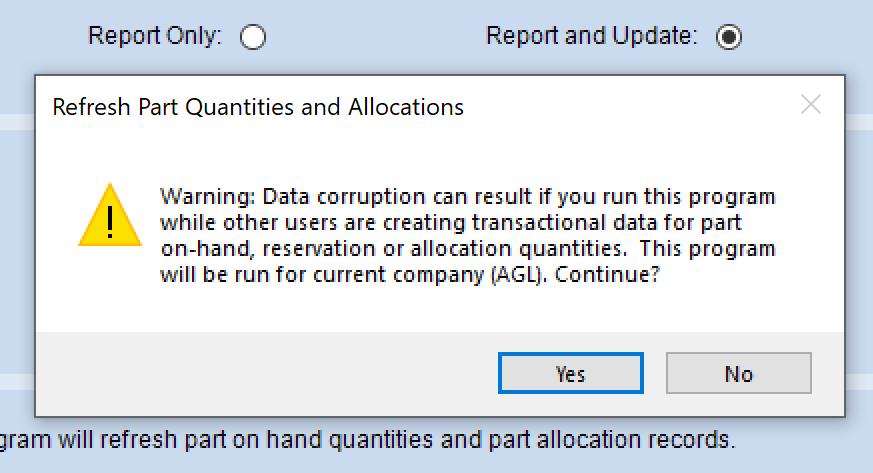Click the "Refresh Part Quantities and Allocations" title
This screenshot has width=873, height=473.
tap(258, 106)
